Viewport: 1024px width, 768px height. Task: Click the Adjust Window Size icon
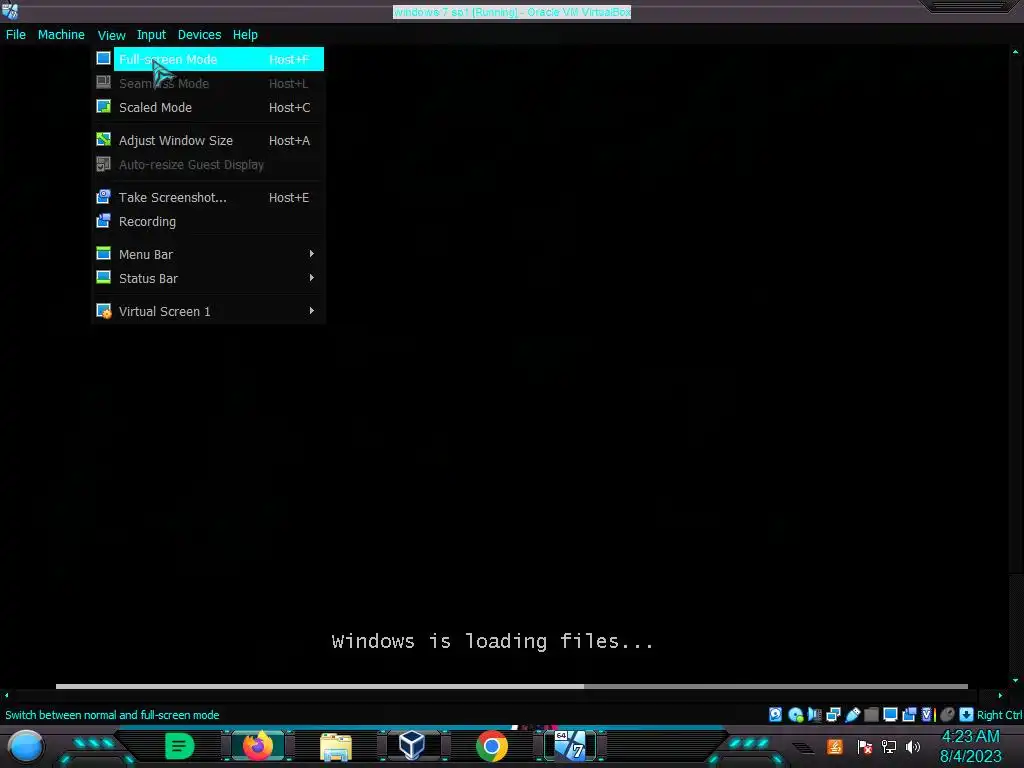click(103, 140)
